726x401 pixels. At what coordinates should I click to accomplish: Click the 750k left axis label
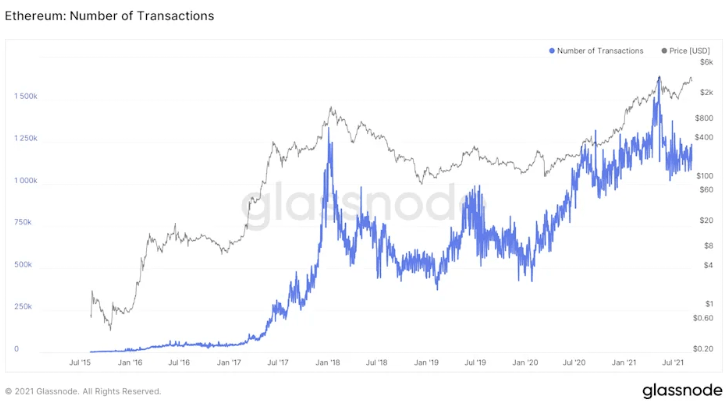[23, 223]
